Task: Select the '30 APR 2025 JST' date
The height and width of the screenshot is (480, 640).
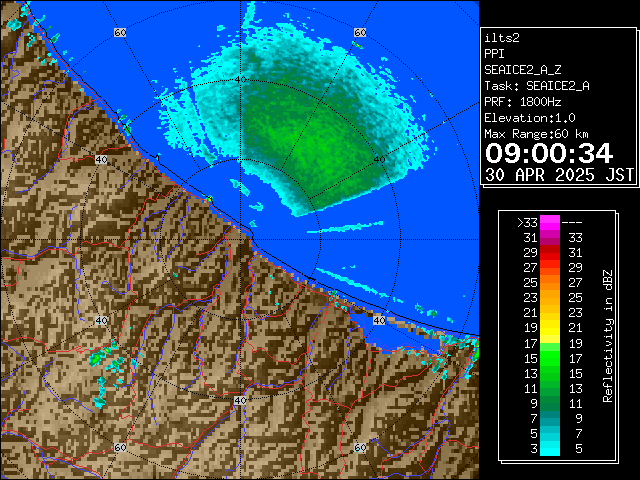Action: pyautogui.click(x=559, y=175)
